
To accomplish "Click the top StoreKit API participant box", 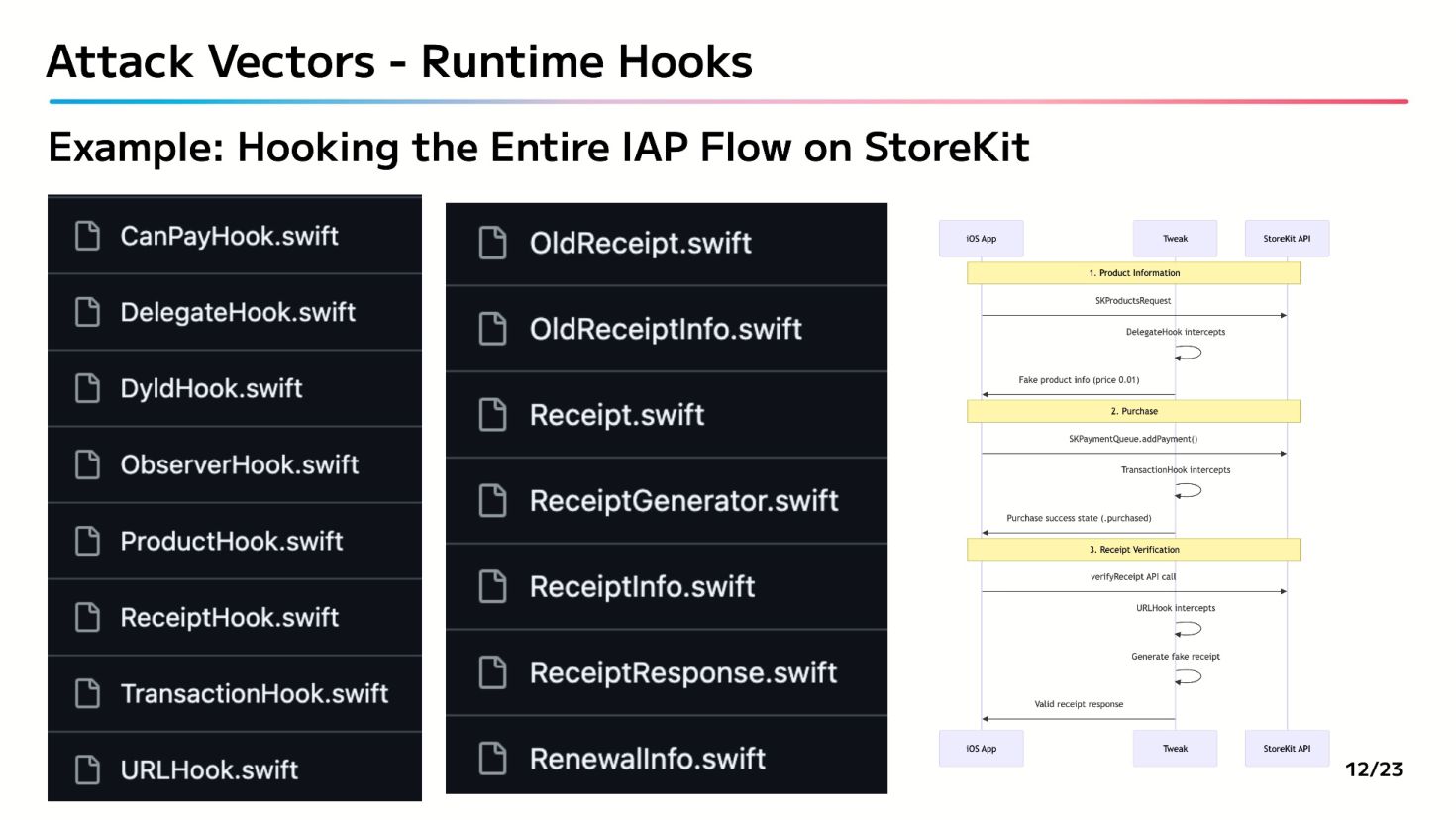I will pyautogui.click(x=1287, y=239).
